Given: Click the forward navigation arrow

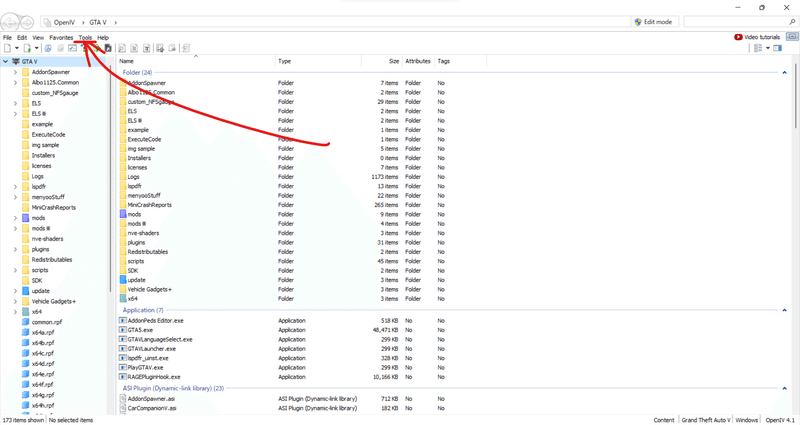Looking at the screenshot, I should (x=27, y=22).
